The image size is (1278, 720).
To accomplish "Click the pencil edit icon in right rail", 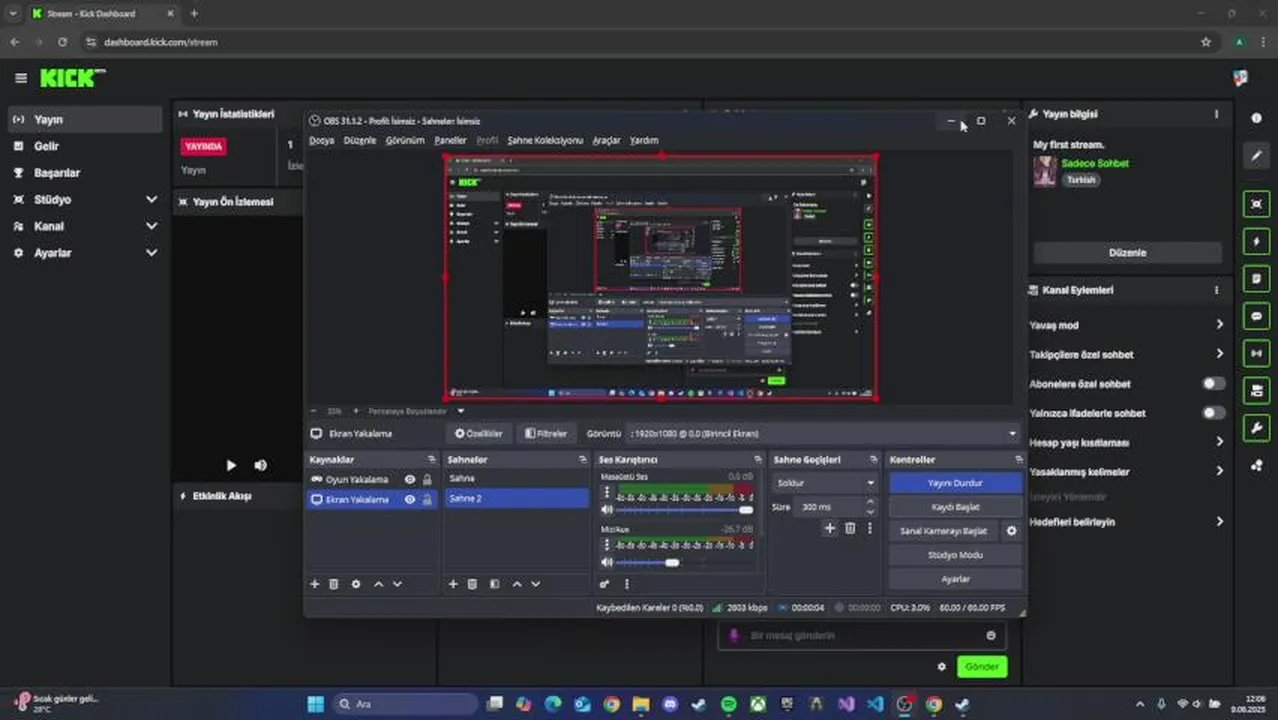I will 1257,156.
